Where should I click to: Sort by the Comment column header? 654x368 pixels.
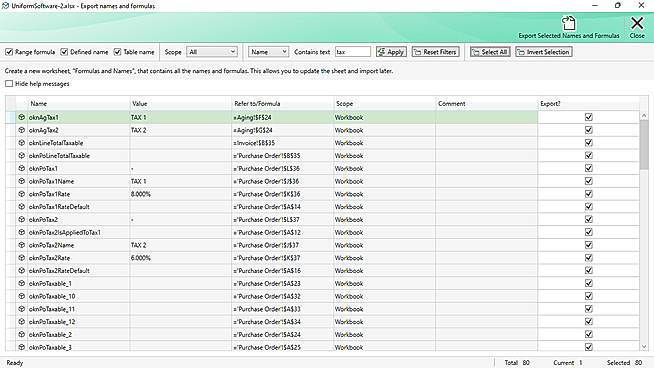(487, 103)
